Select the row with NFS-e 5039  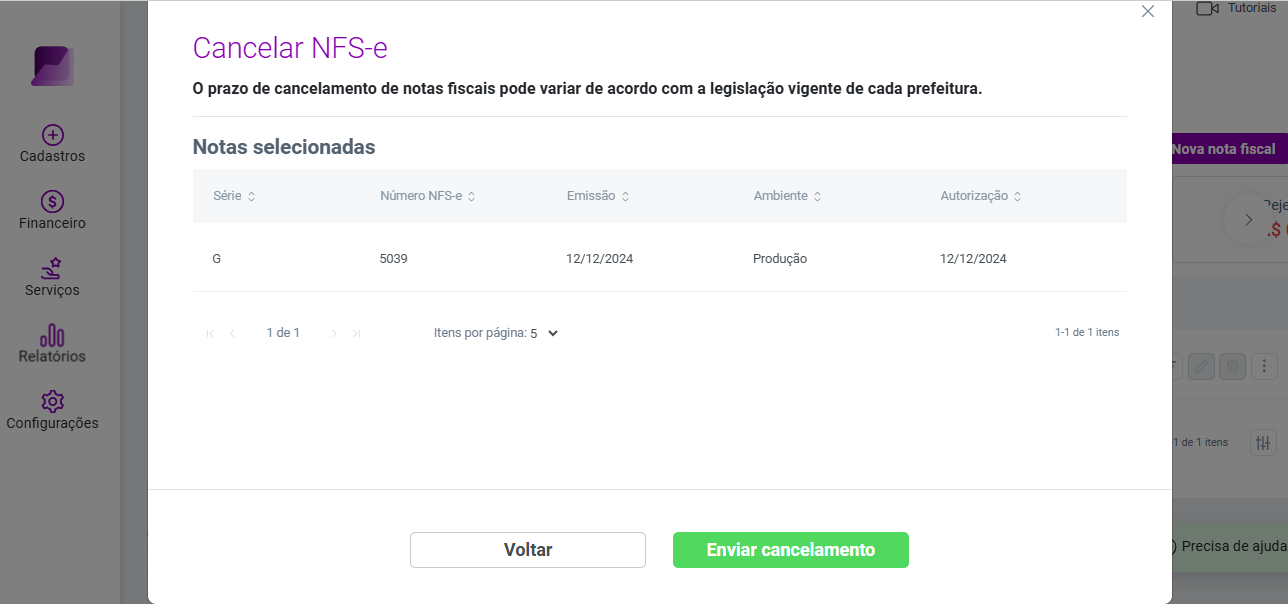pos(660,258)
